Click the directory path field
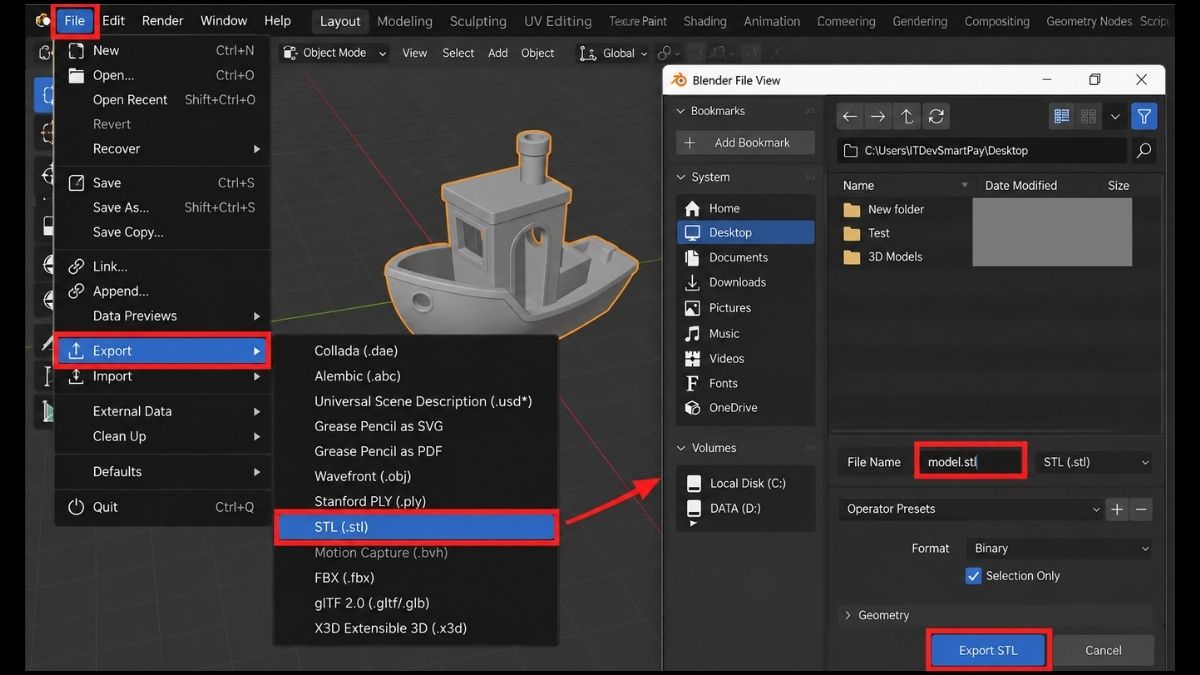This screenshot has width=1200, height=675. [x=982, y=151]
